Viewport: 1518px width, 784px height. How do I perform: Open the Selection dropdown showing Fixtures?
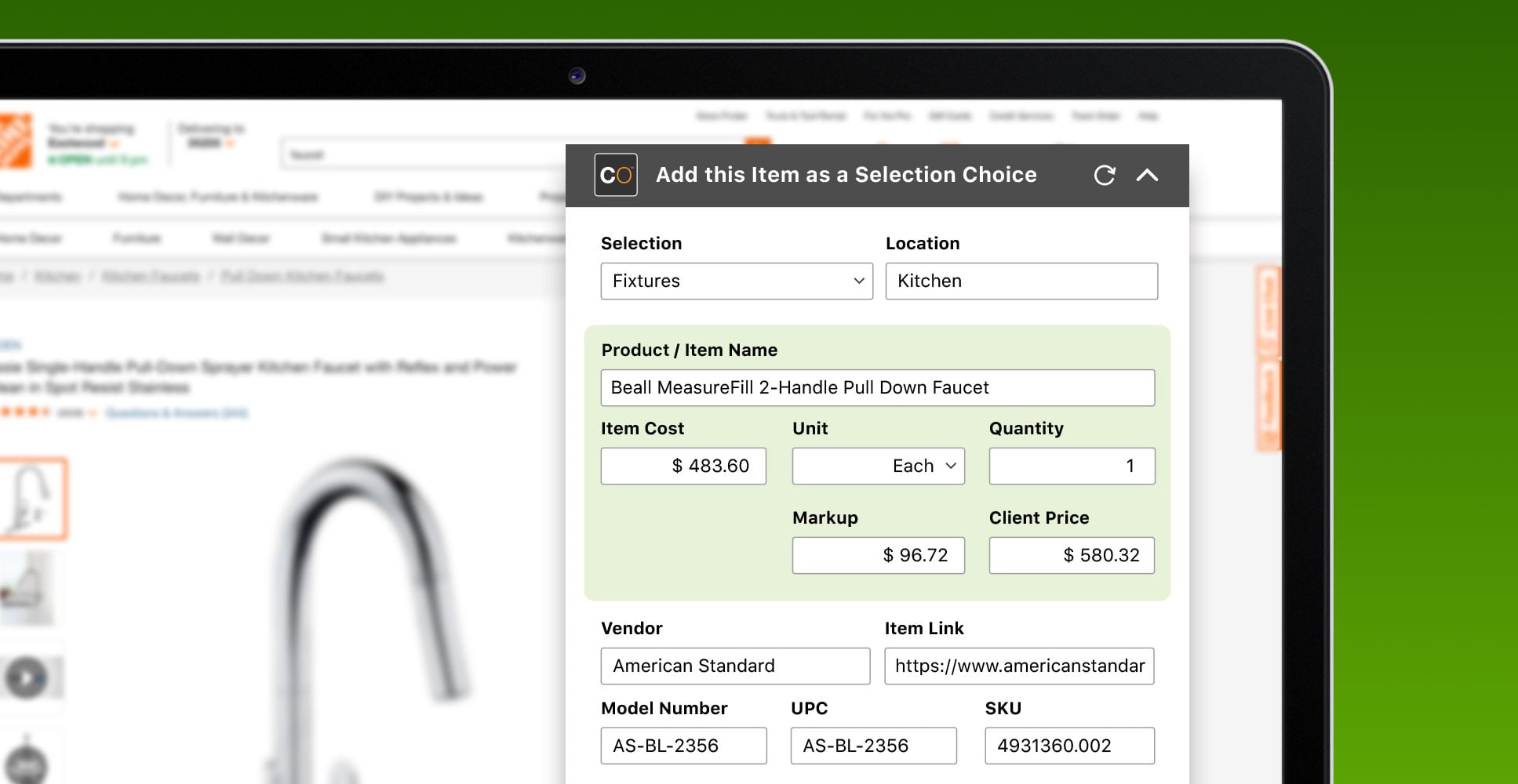[x=737, y=281]
